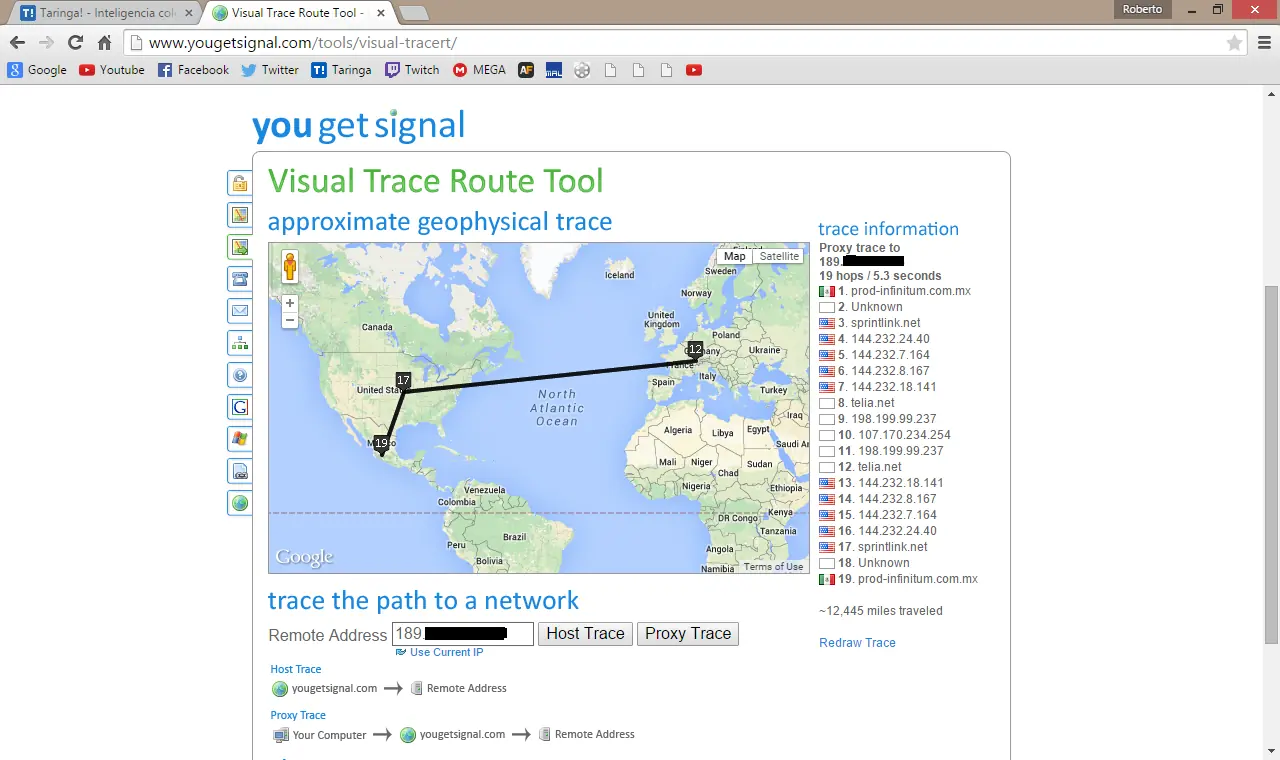Viewport: 1280px width, 760px height.
Task: Click the '19 hops / 5.3 seconds' text
Action: tap(880, 276)
